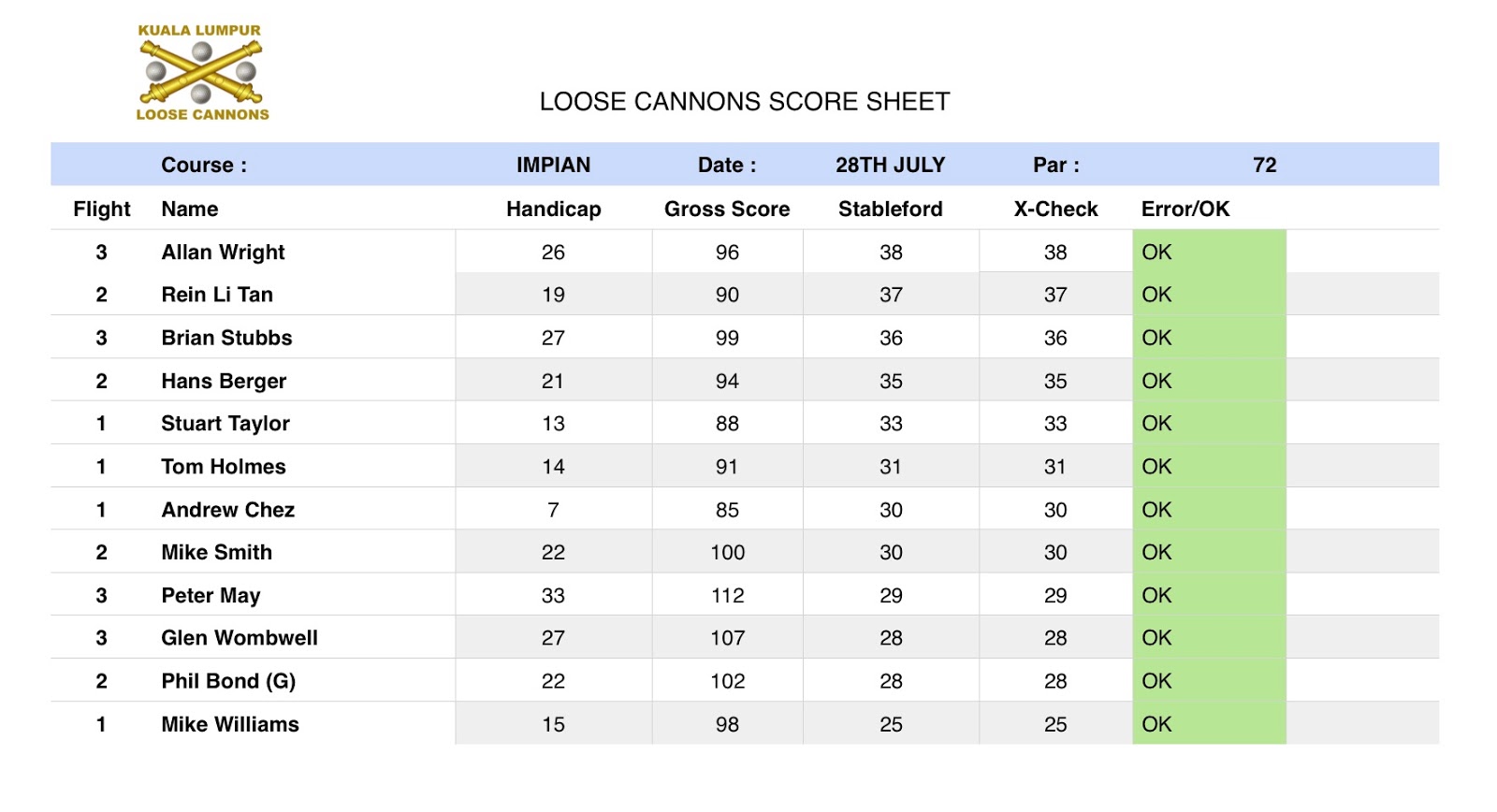Select Stuart Taylor's Stableford score cell
Screen dimensions: 1497x812
click(891, 424)
